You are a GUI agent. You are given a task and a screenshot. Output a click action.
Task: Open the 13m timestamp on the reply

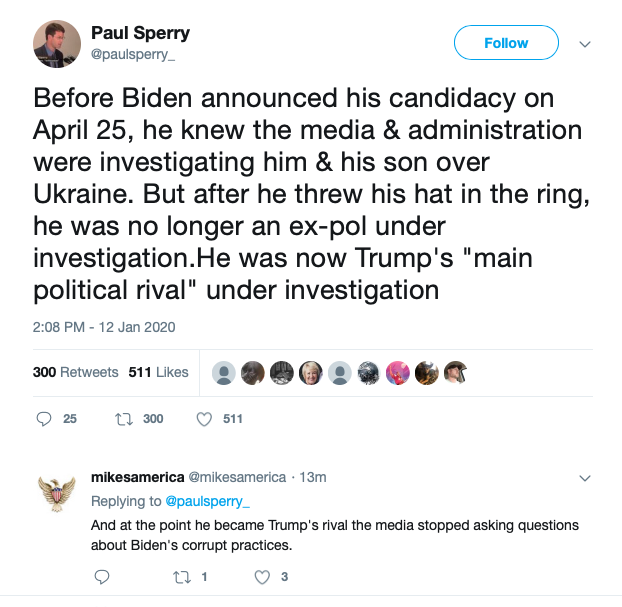[x=314, y=477]
